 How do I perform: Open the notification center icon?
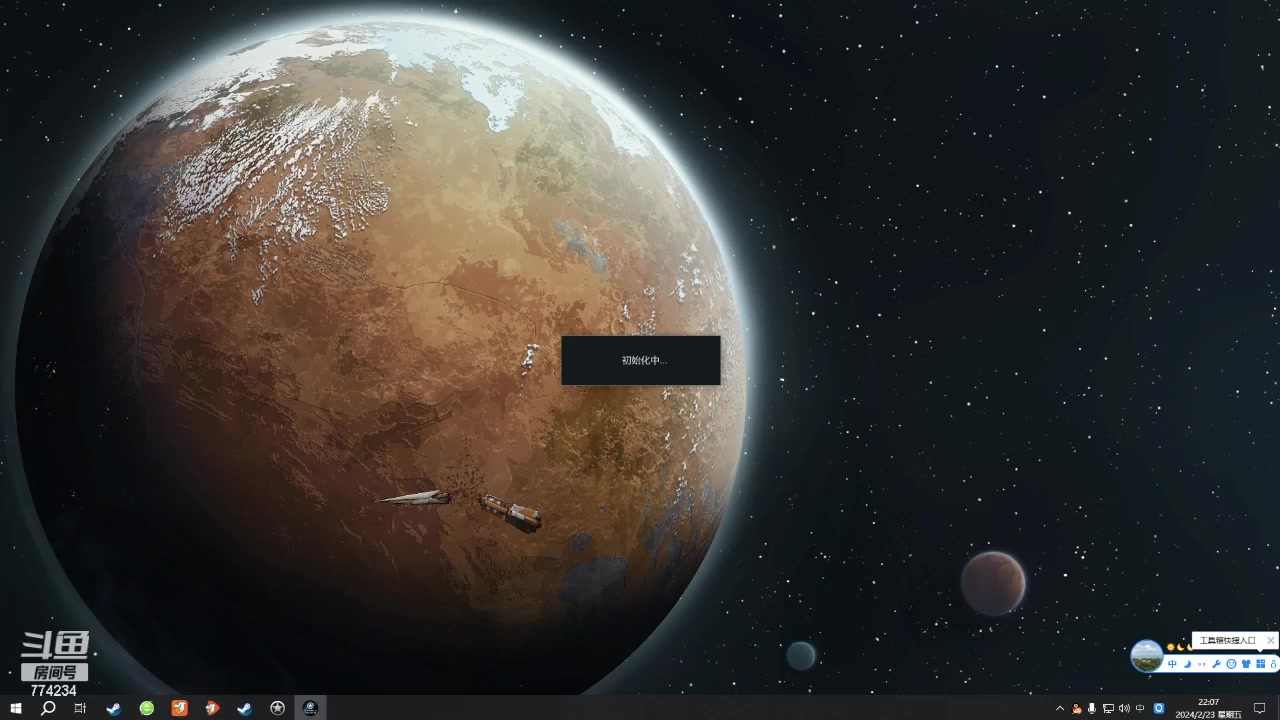(1260, 708)
